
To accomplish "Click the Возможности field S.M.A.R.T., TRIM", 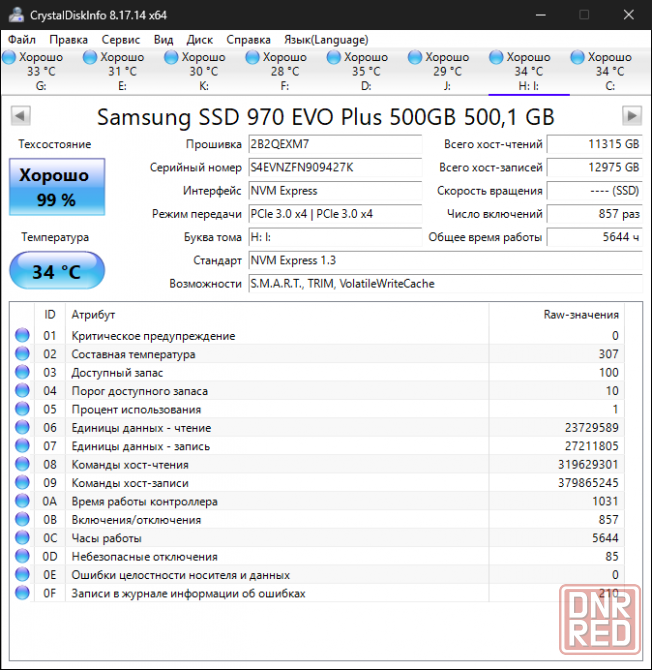I will pyautogui.click(x=445, y=283).
